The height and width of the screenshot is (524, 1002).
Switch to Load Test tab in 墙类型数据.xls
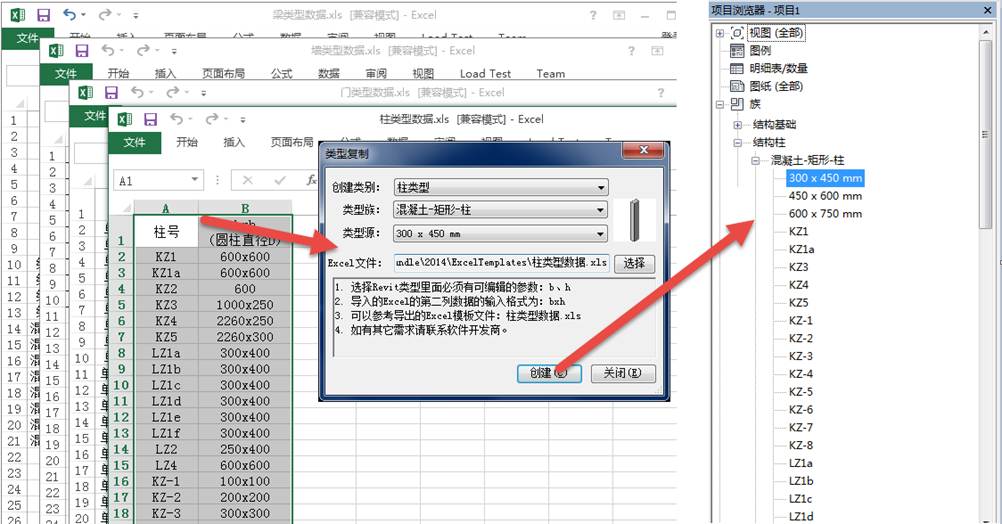[485, 73]
